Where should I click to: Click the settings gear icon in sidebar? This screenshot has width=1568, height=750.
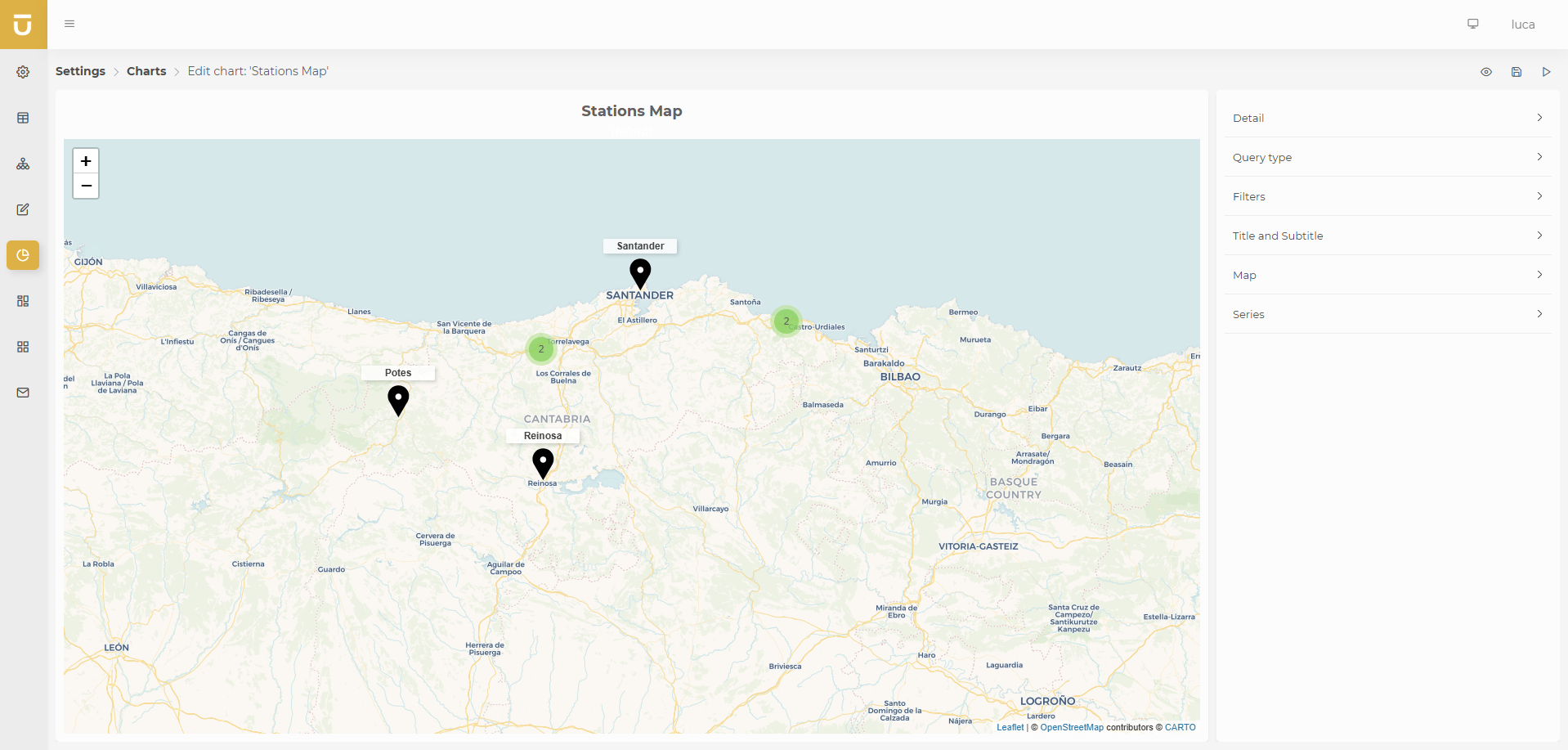[23, 72]
